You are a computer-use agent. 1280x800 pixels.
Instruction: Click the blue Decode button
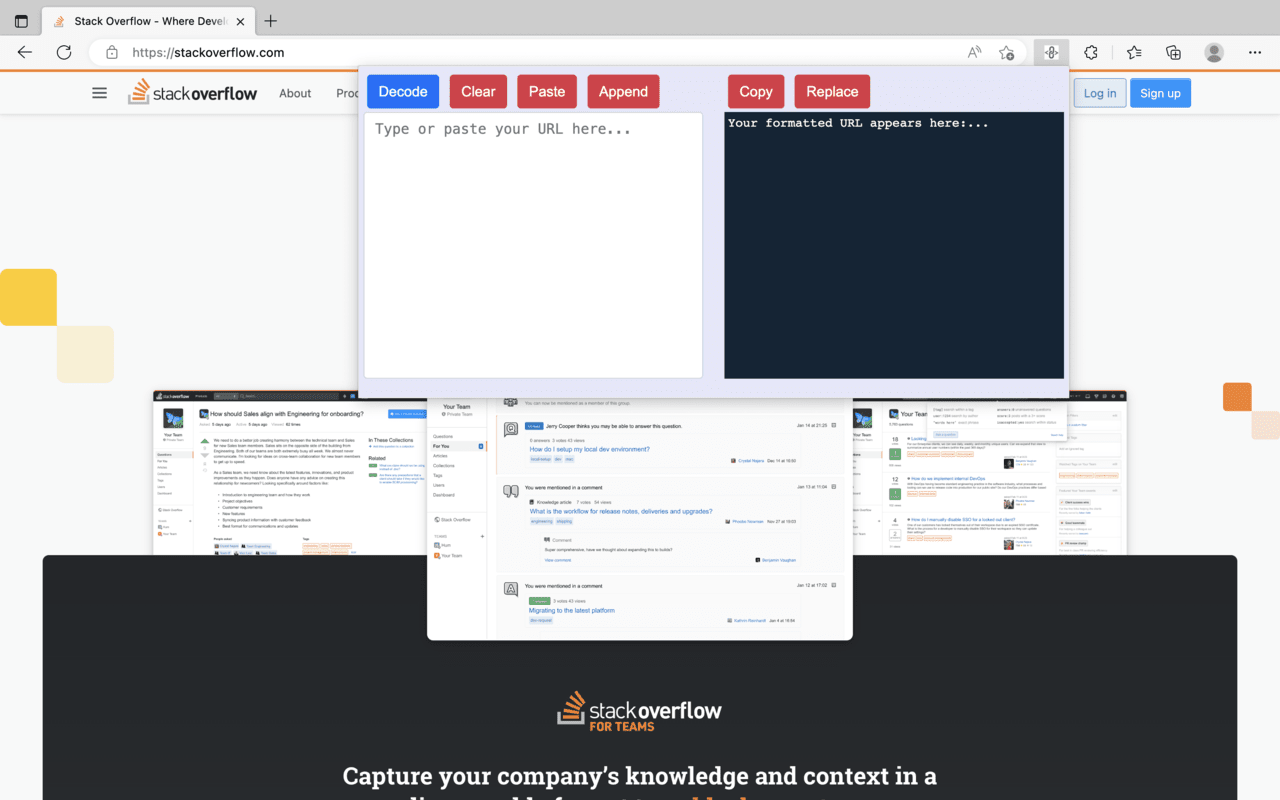coord(403,91)
